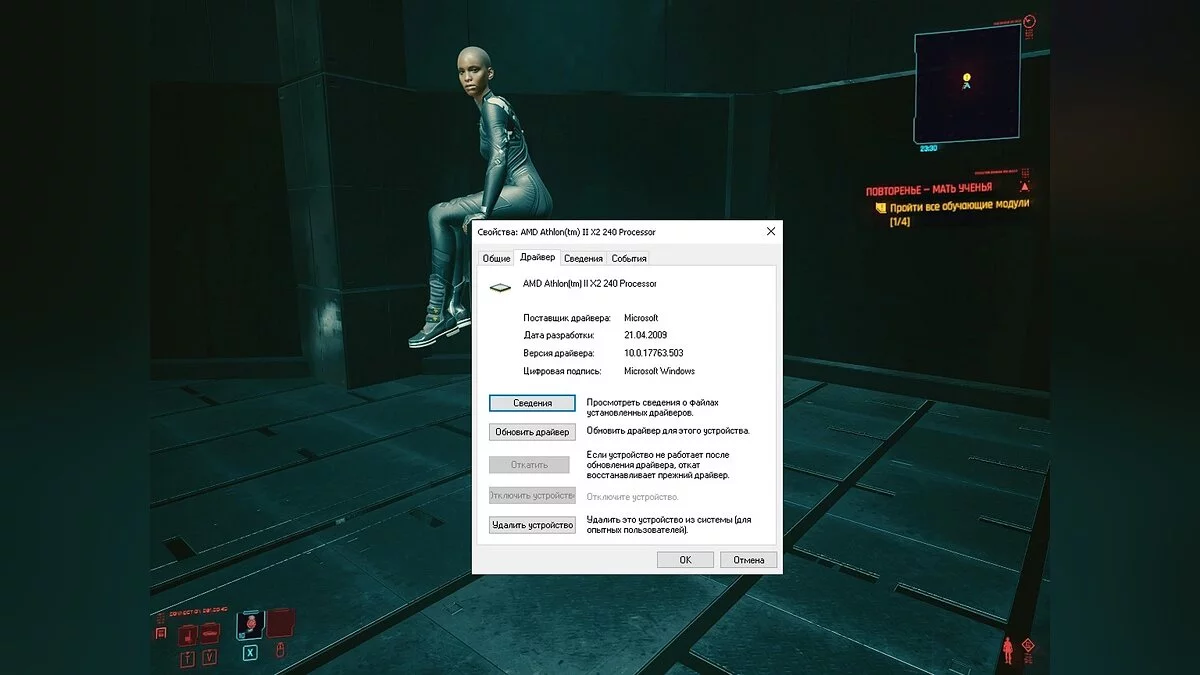The image size is (1200, 675).
Task: Confirm the dialog with the OK button
Action: point(685,559)
